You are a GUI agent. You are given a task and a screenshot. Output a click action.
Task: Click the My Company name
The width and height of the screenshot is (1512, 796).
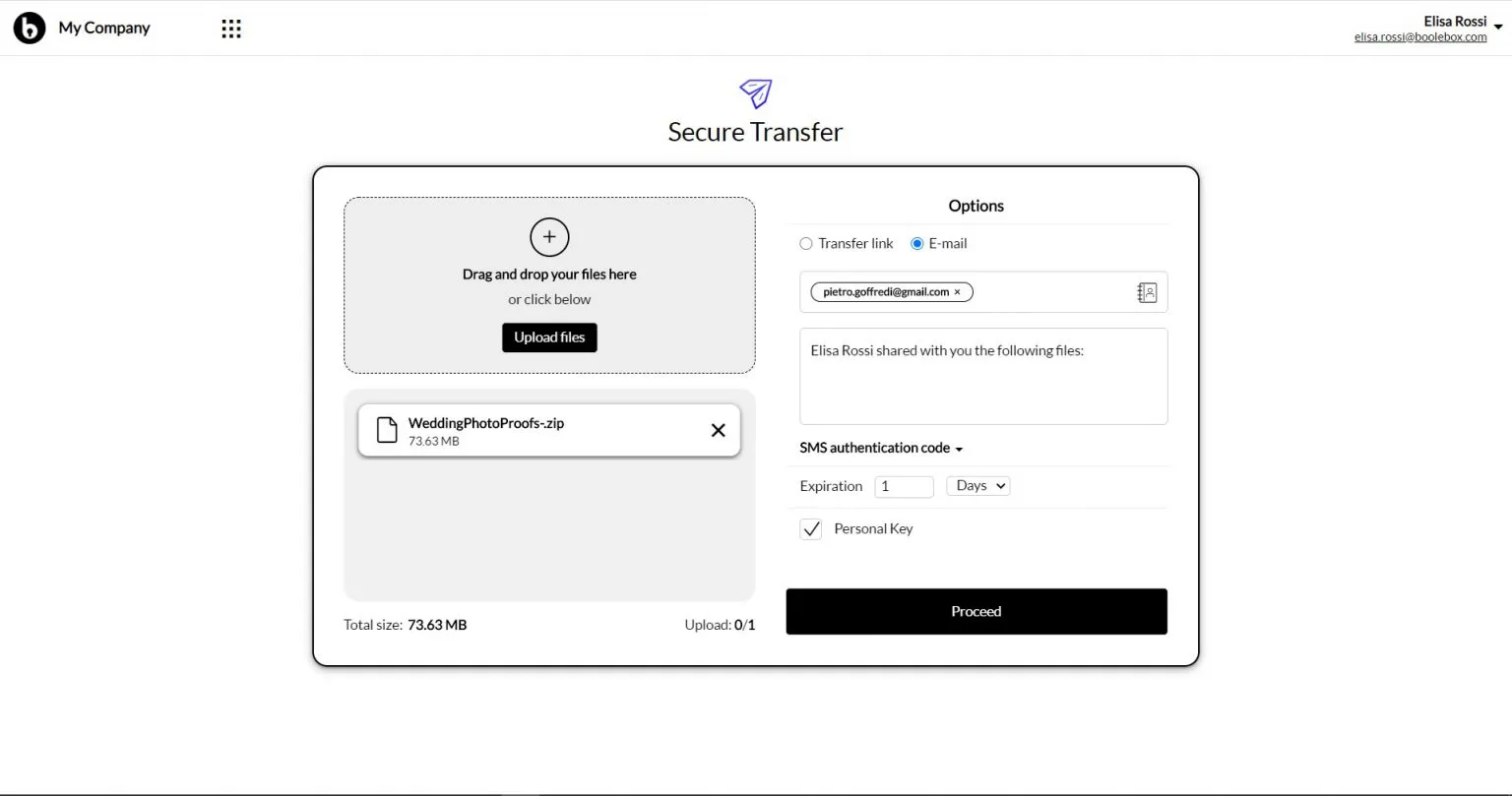[104, 29]
